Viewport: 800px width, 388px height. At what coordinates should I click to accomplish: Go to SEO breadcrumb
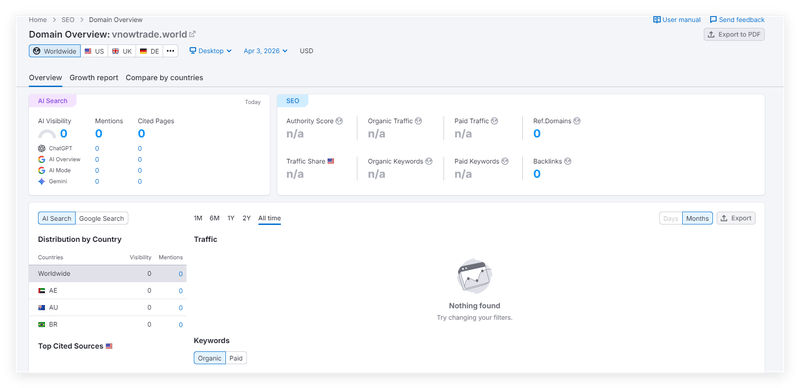(68, 20)
